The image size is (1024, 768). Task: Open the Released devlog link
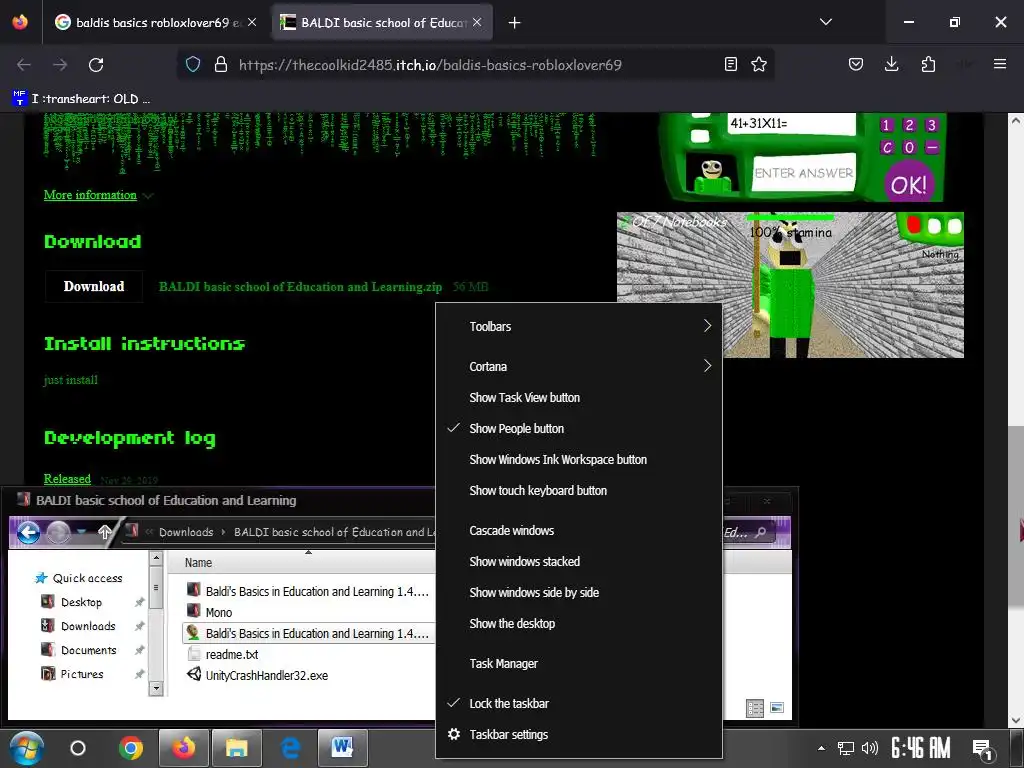point(67,479)
